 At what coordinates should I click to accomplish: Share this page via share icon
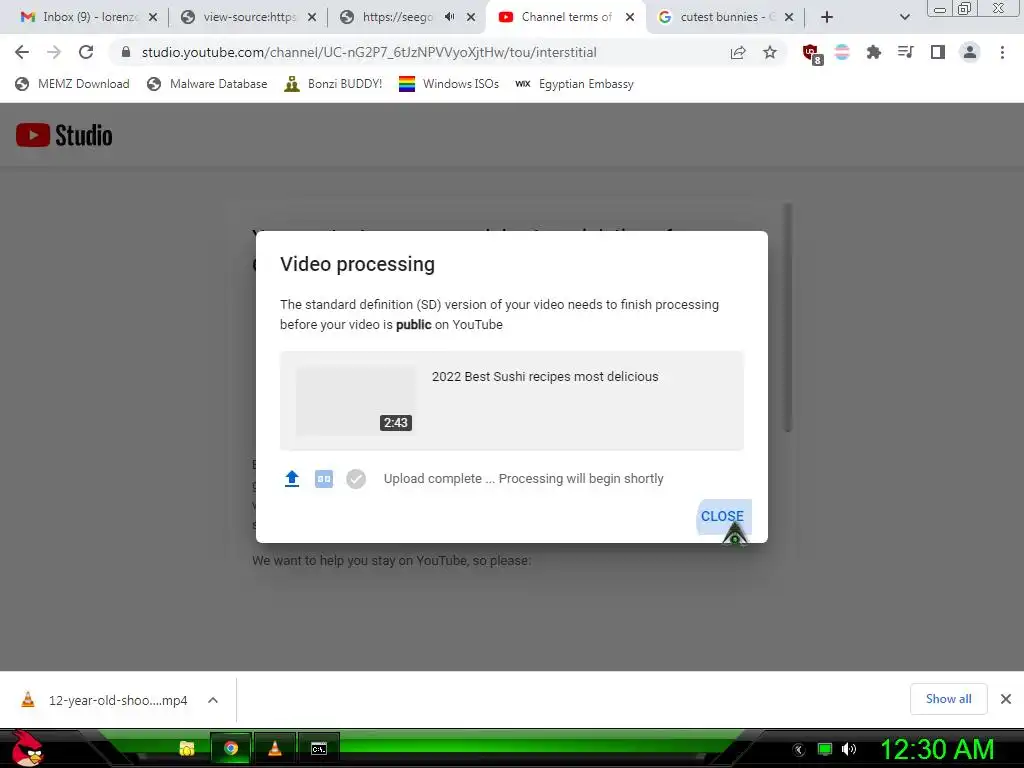(x=738, y=52)
